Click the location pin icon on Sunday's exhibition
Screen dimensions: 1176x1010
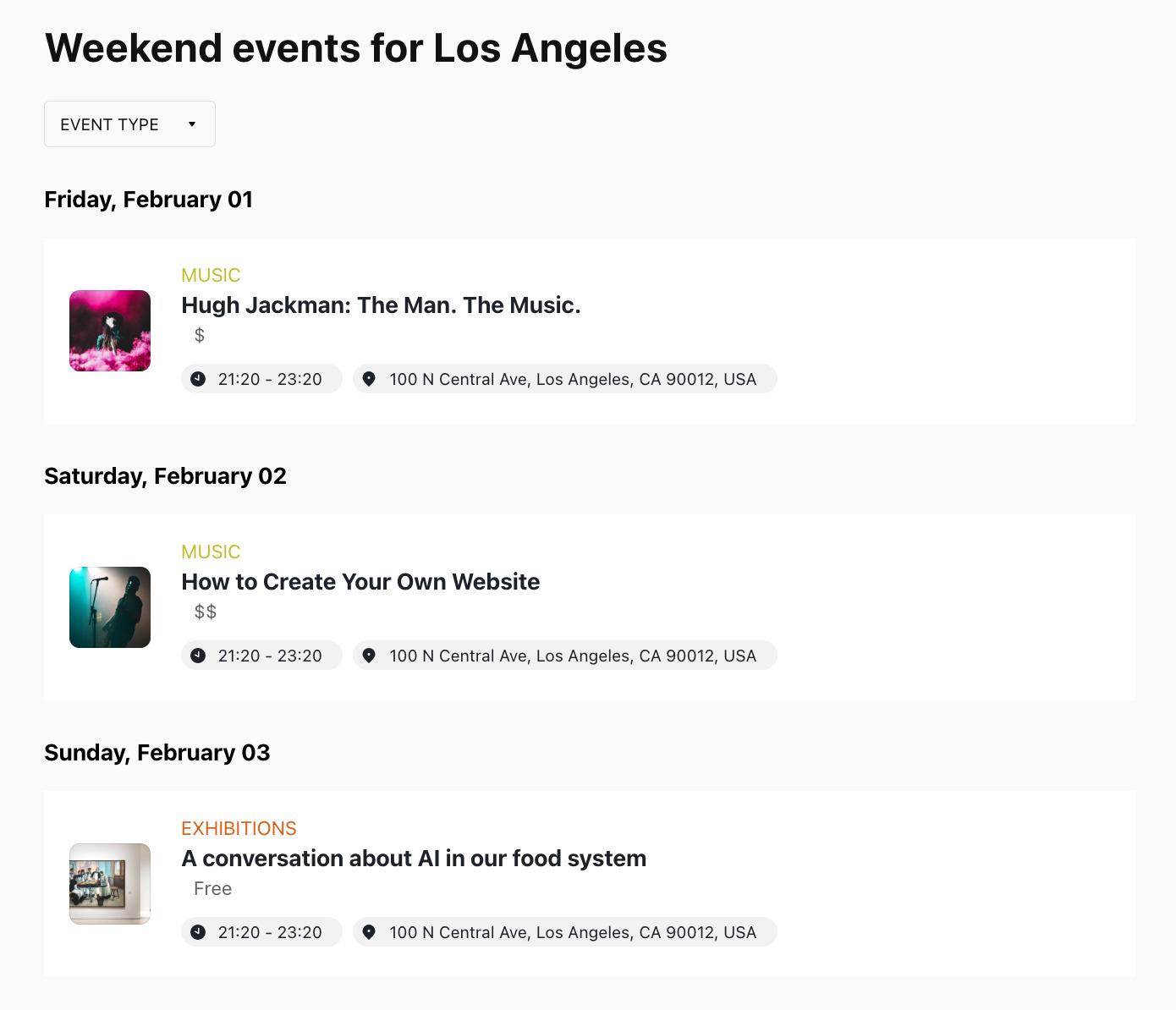pyautogui.click(x=369, y=931)
